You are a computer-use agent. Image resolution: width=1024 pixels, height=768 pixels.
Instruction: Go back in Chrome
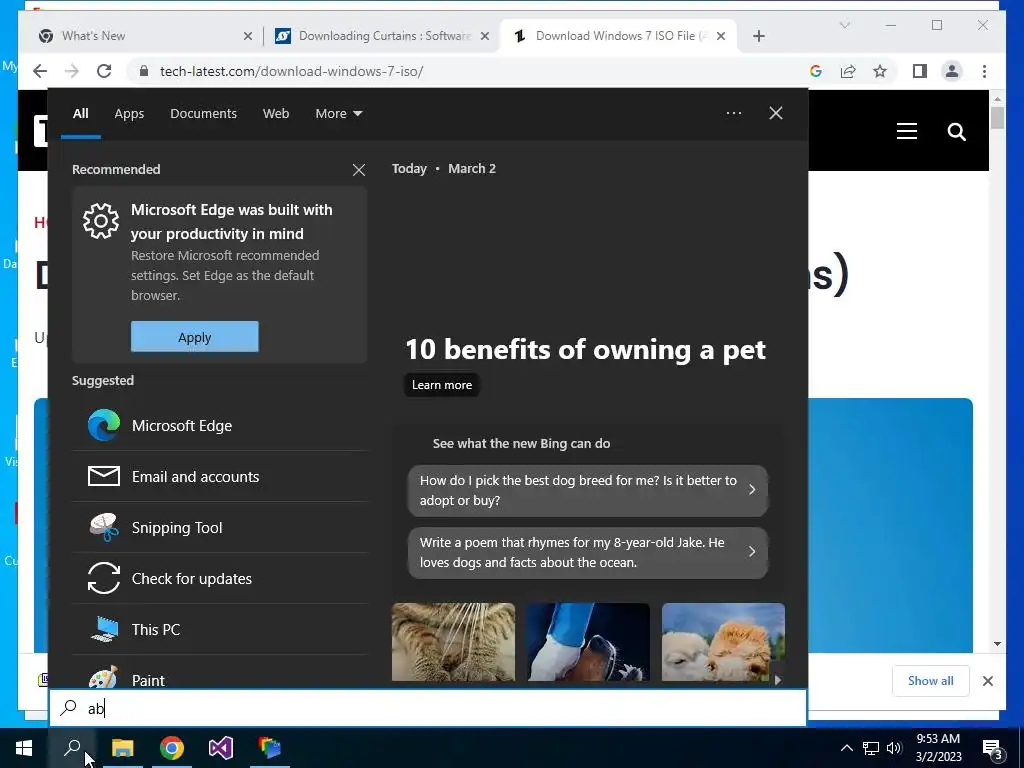pos(40,71)
